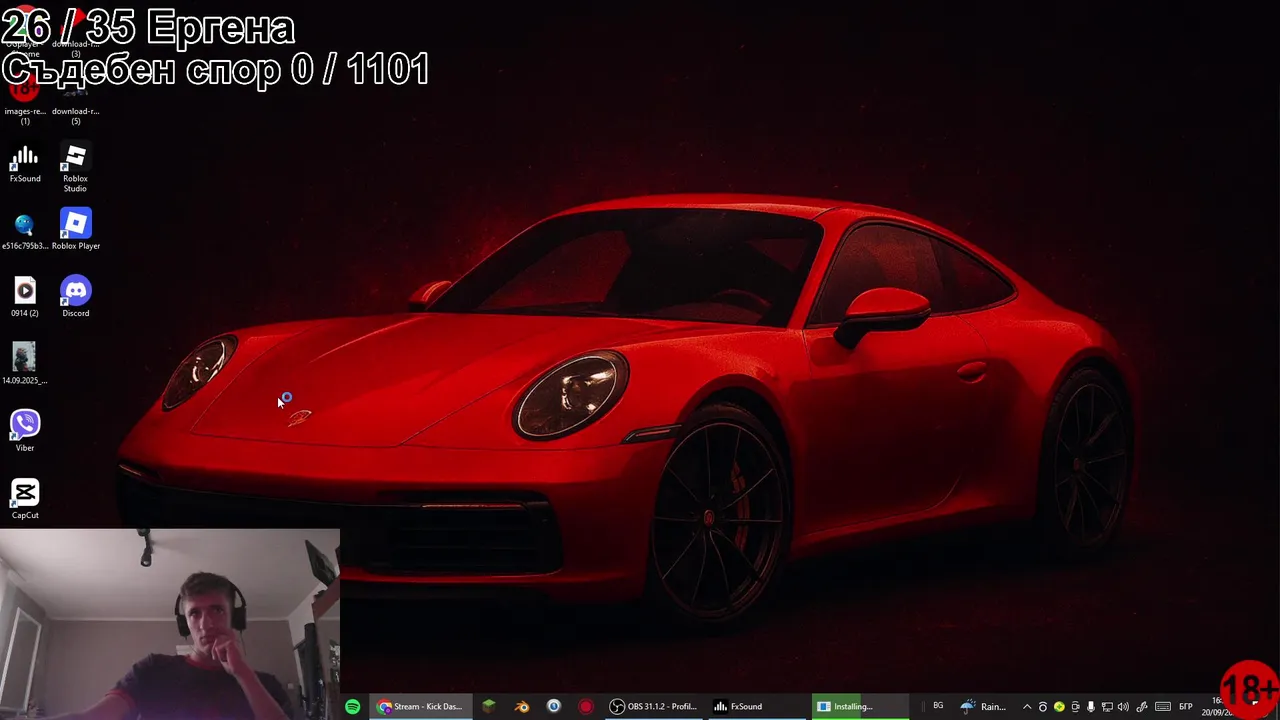Launch the Roblox Studio desktop shortcut

(75, 168)
